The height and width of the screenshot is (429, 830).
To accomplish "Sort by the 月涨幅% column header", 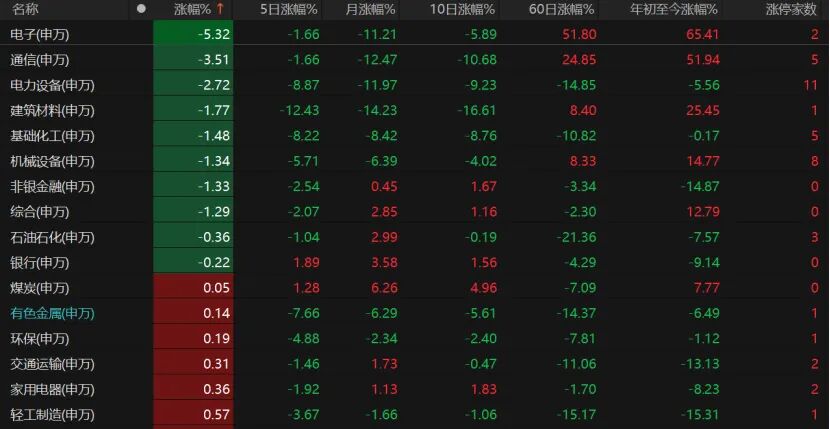I will coord(371,9).
